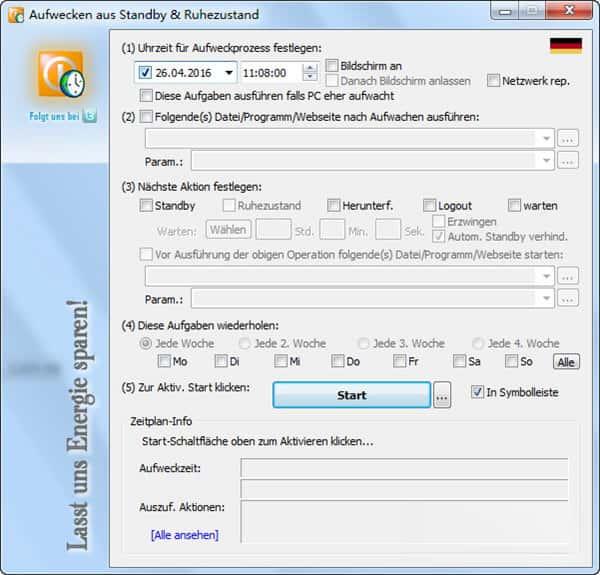Viewport: 600px width, 575px height.
Task: Decrease time with the spinner down arrow
Action: 310,77
